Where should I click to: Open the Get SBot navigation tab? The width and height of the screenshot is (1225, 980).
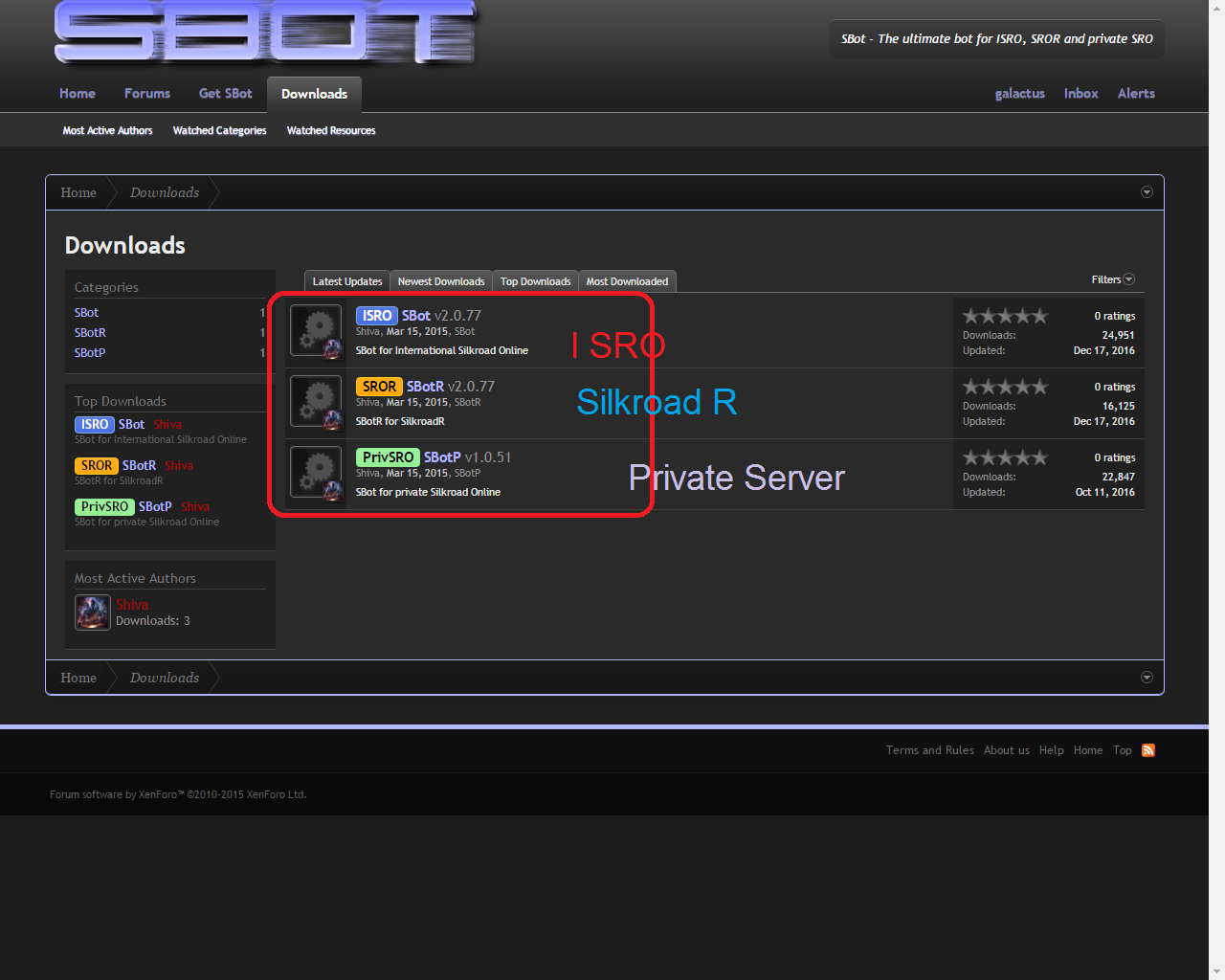pyautogui.click(x=226, y=94)
